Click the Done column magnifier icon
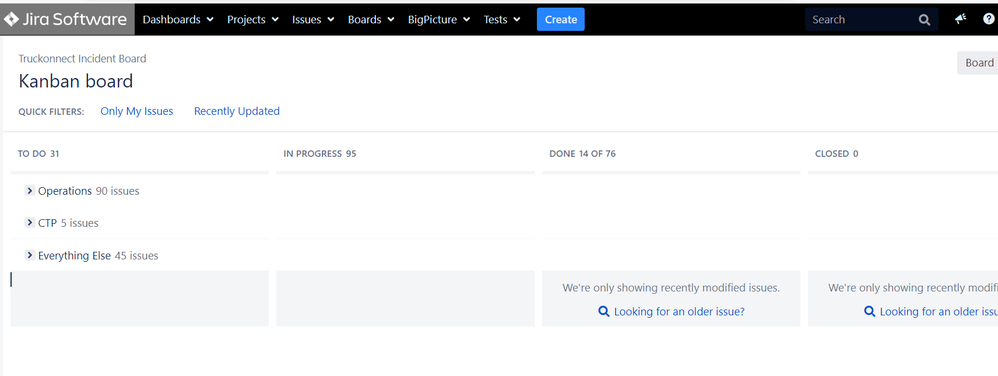Image resolution: width=998 pixels, height=376 pixels. [x=604, y=312]
